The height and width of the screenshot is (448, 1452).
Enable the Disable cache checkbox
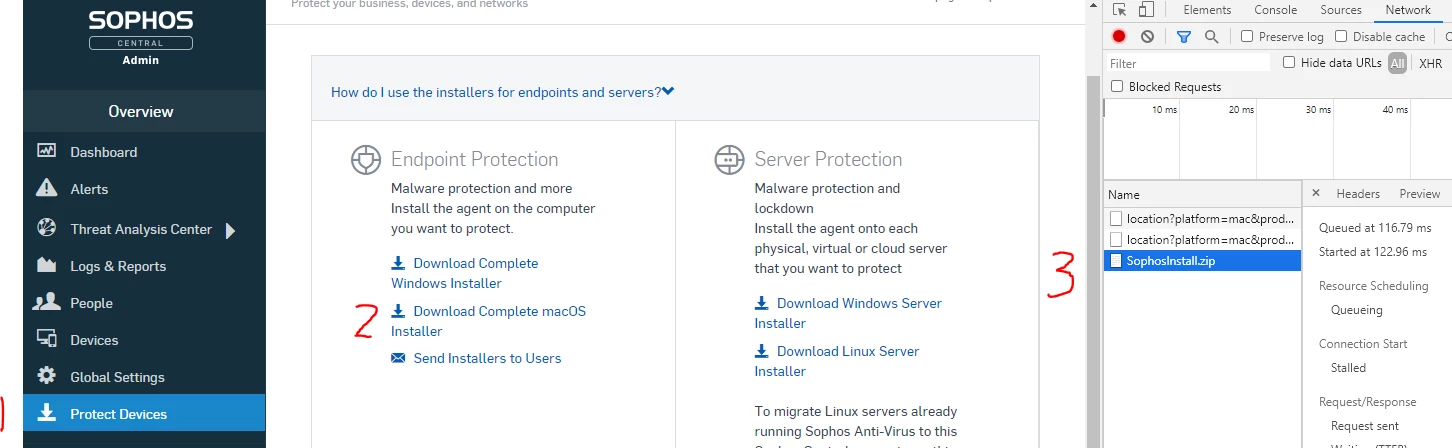coord(1341,36)
